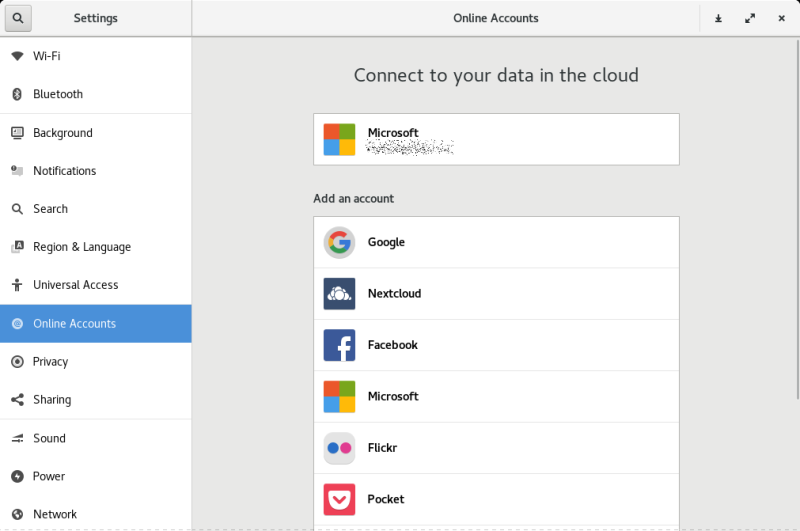Click the Pocket app icon
The height and width of the screenshot is (531, 800).
339,499
